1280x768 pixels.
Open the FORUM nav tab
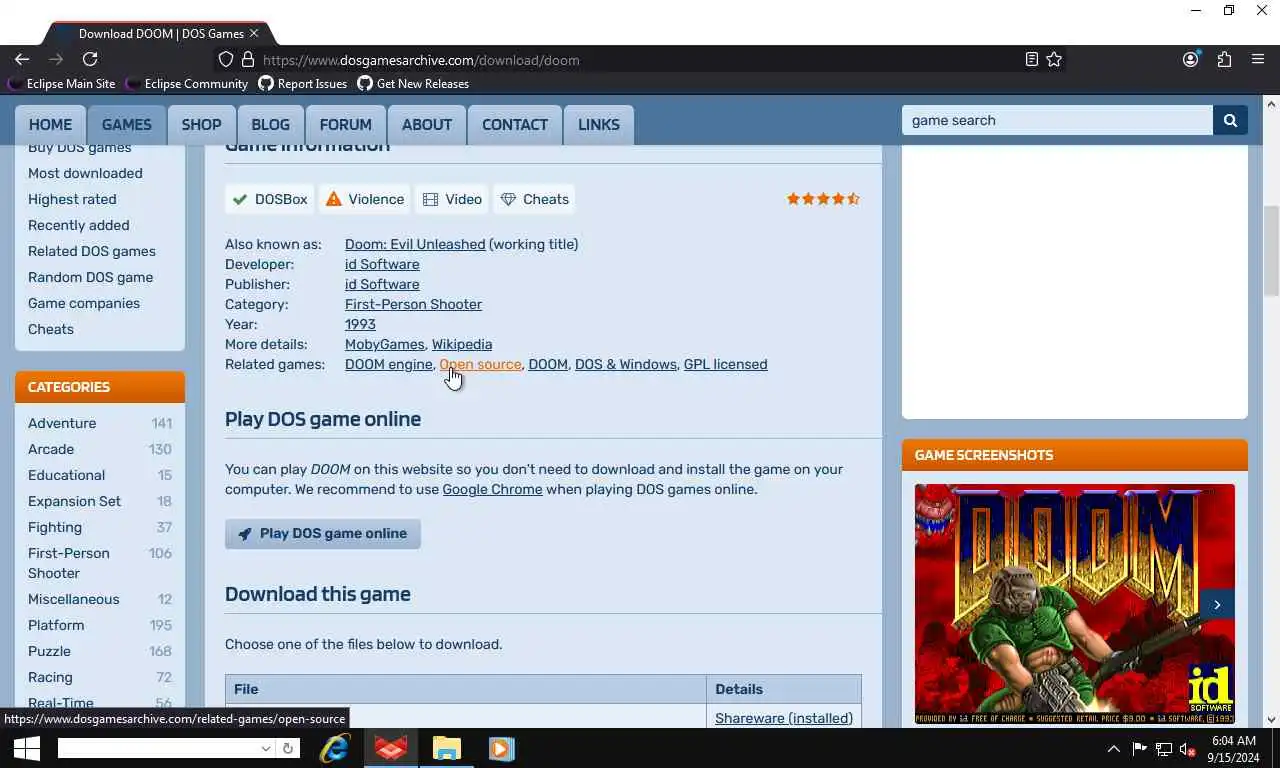345,125
